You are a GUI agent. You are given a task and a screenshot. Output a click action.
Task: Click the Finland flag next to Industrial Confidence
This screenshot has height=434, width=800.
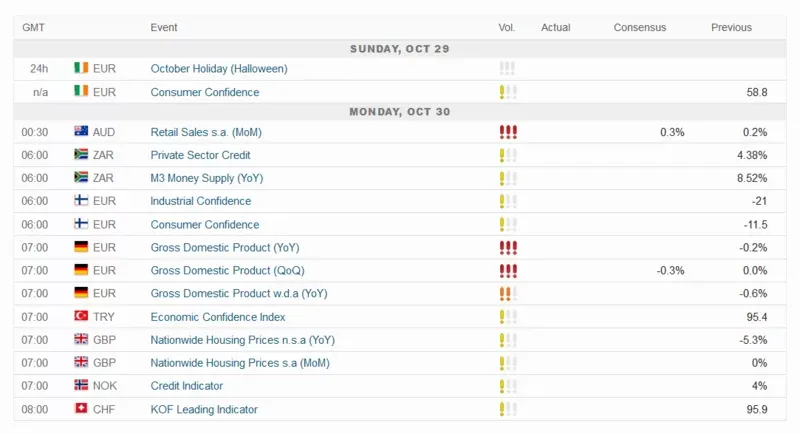(x=81, y=200)
